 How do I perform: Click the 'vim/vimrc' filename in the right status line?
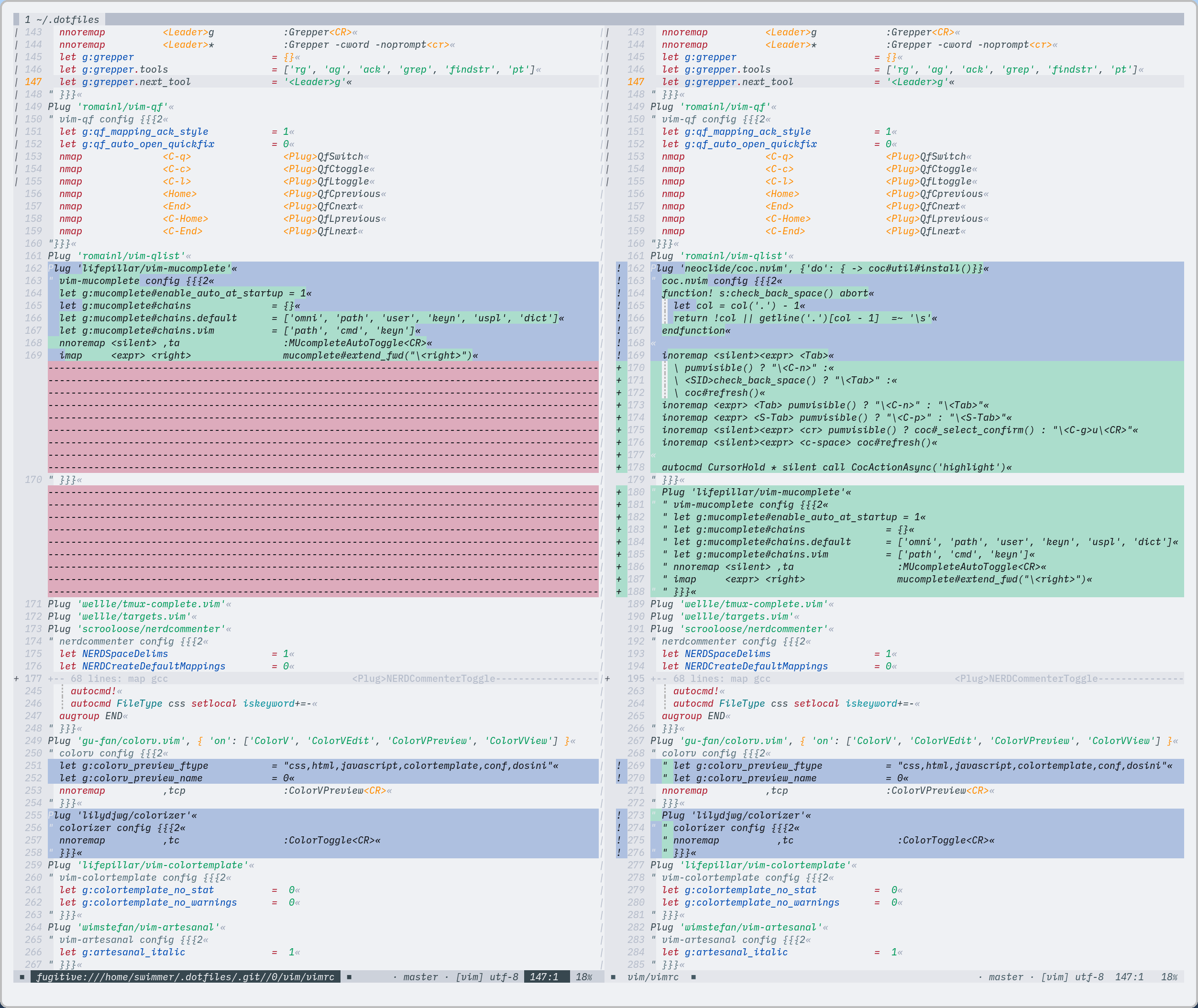[x=653, y=977]
